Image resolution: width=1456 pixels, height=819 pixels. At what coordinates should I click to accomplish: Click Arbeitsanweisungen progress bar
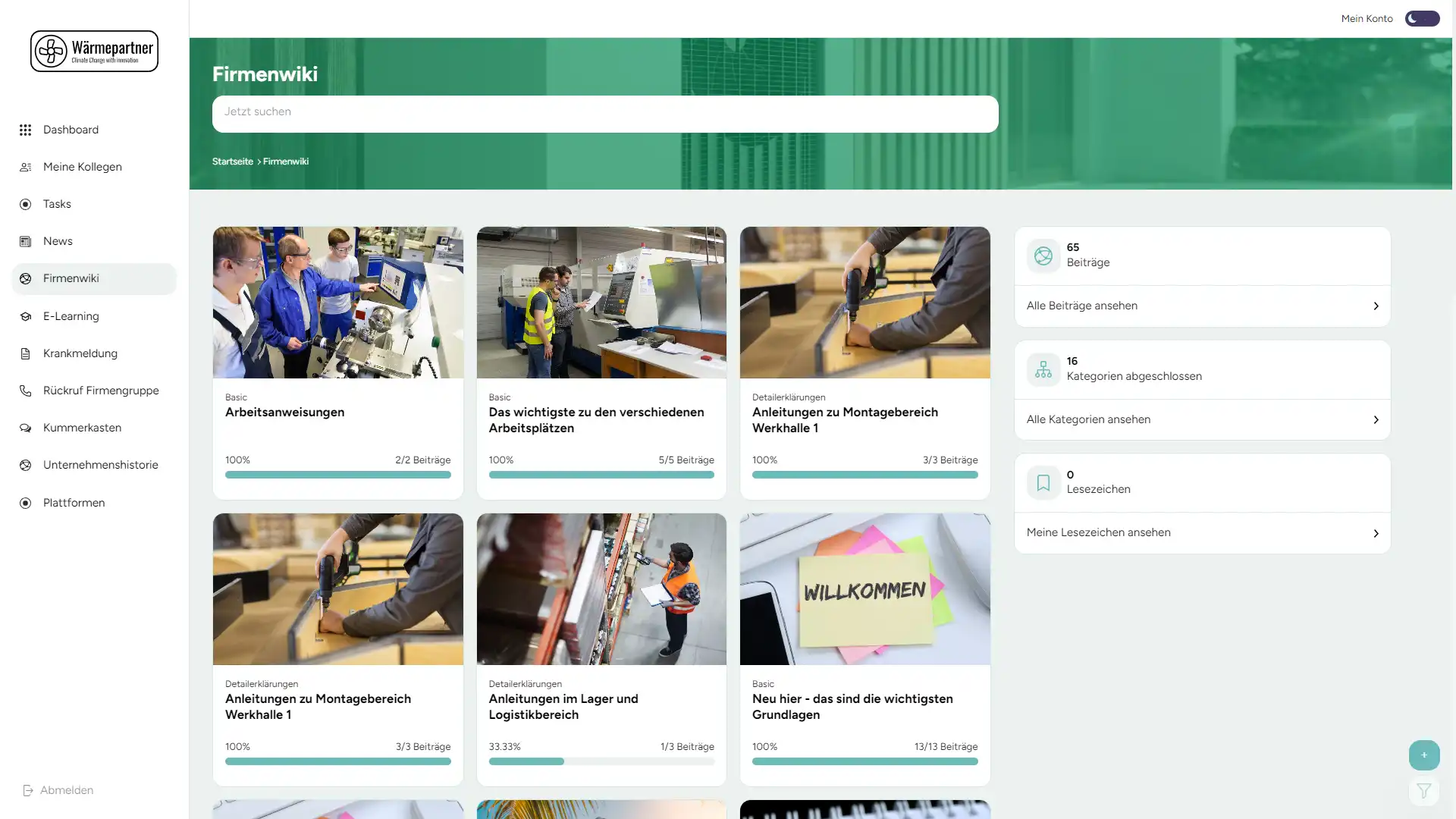pyautogui.click(x=337, y=475)
